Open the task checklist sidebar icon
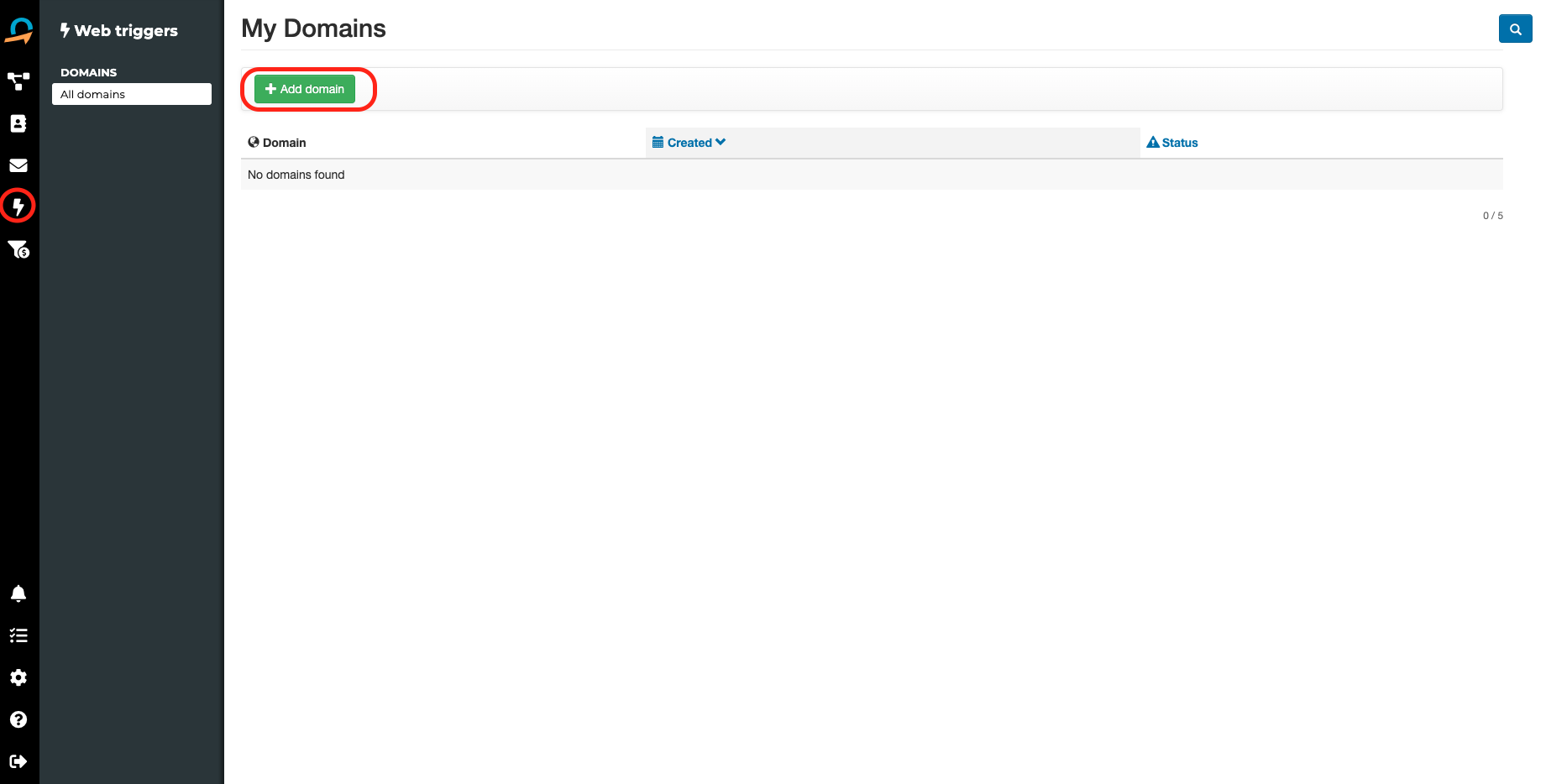The width and height of the screenshot is (1546, 784). click(18, 635)
